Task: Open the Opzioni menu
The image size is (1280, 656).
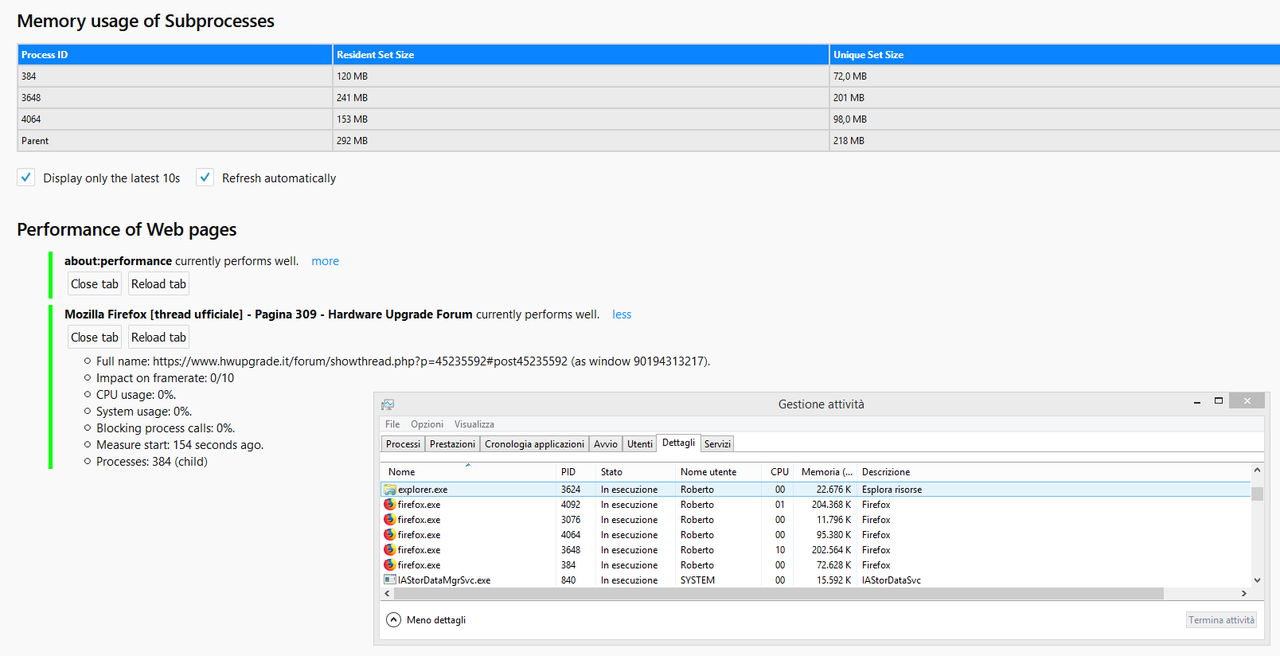Action: [427, 424]
